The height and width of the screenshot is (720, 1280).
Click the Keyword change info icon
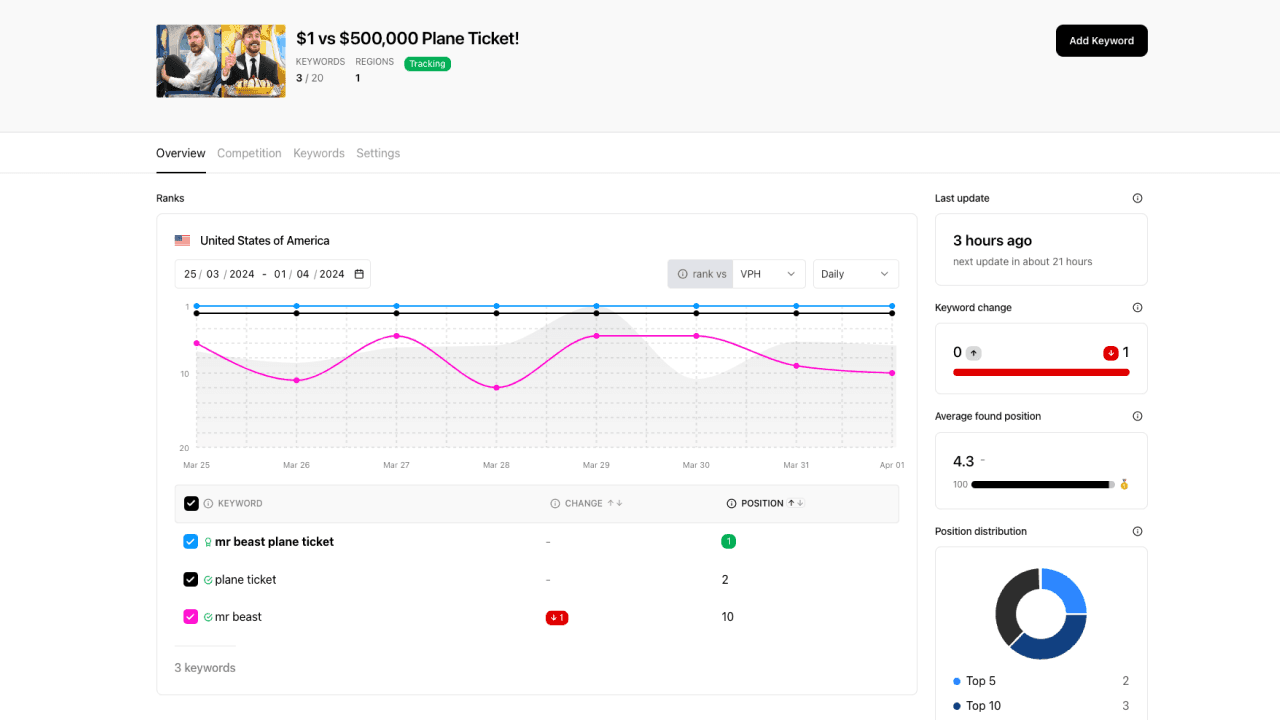(x=1137, y=307)
